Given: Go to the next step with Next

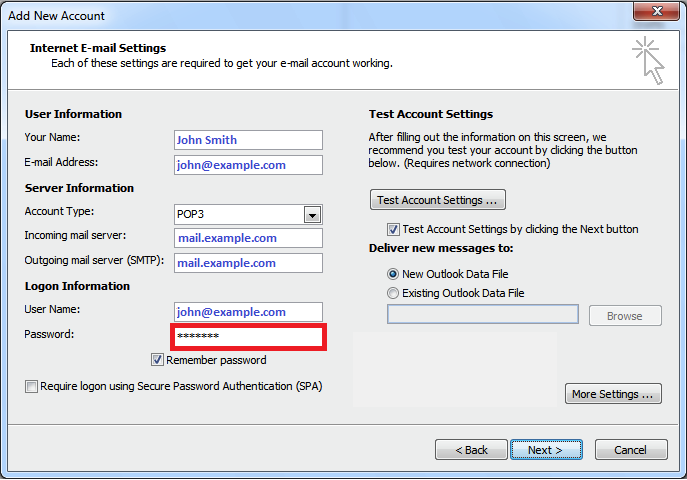Looking at the screenshot, I should tap(545, 450).
